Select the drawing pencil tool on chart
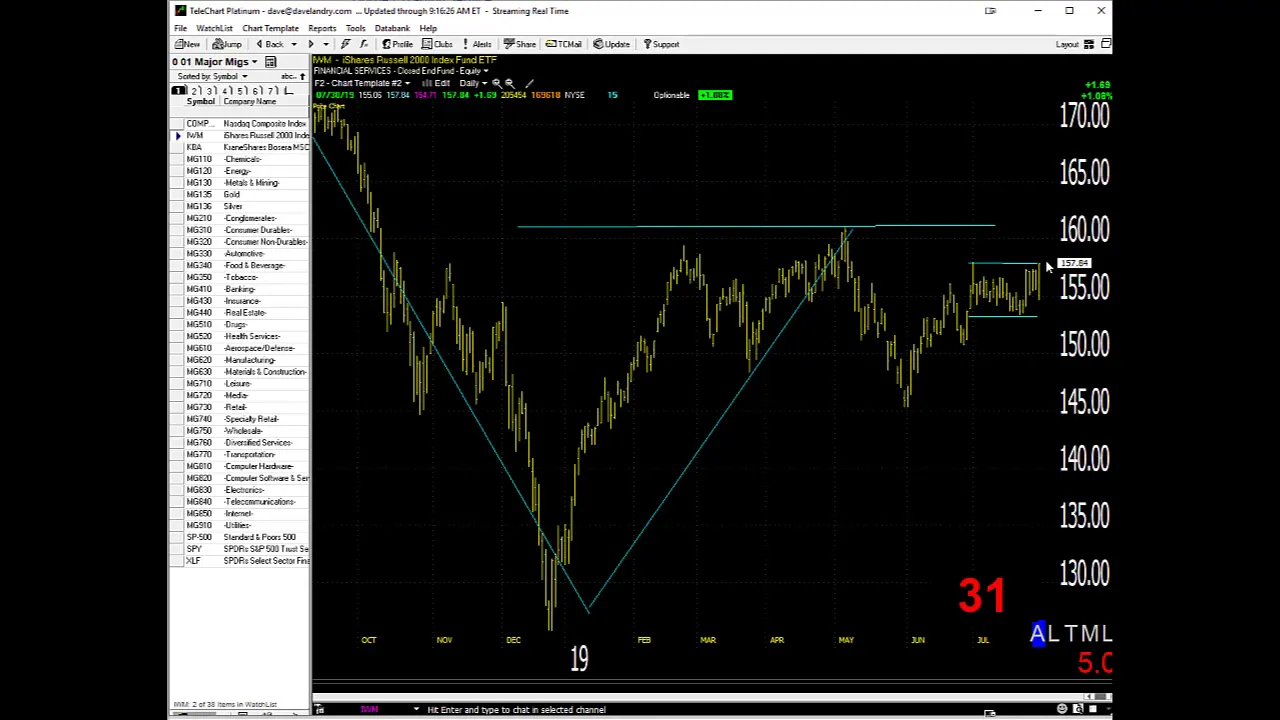Viewport: 1280px width, 720px height. [x=529, y=84]
